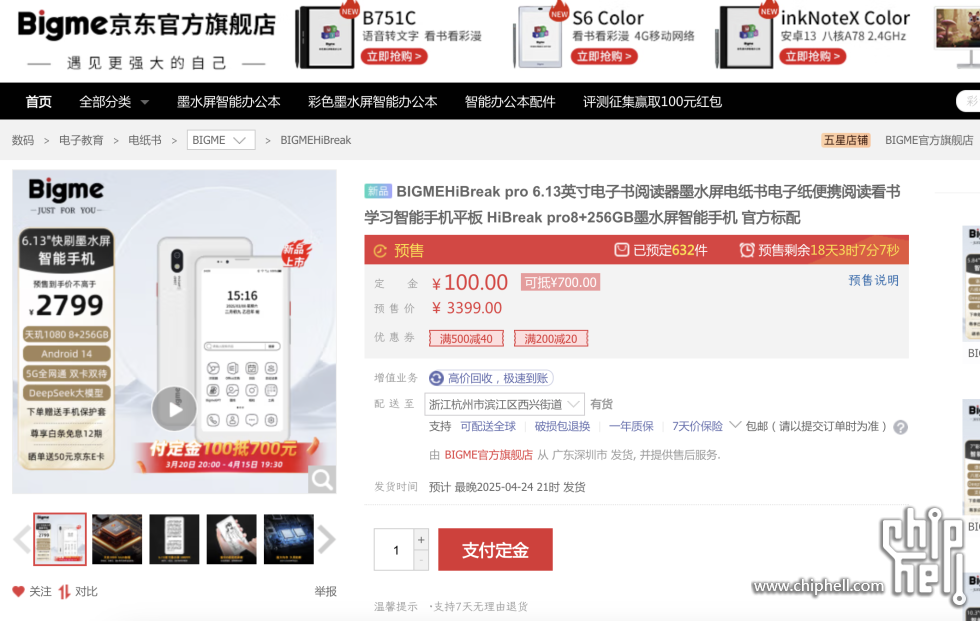Open the delivery address dropdown
The image size is (980, 621).
[504, 404]
